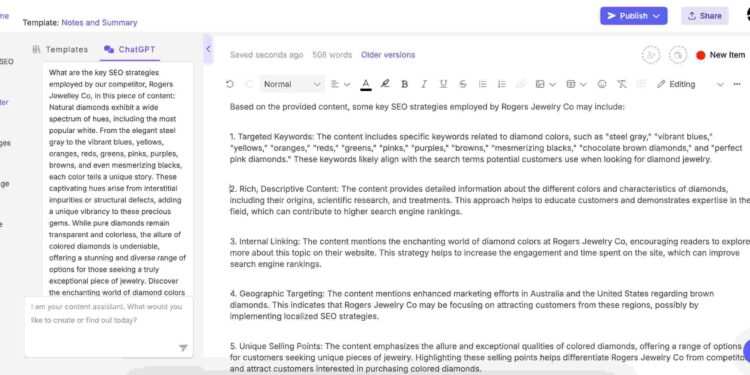Click the Publish button
This screenshot has width=750, height=375.
coord(633,16)
